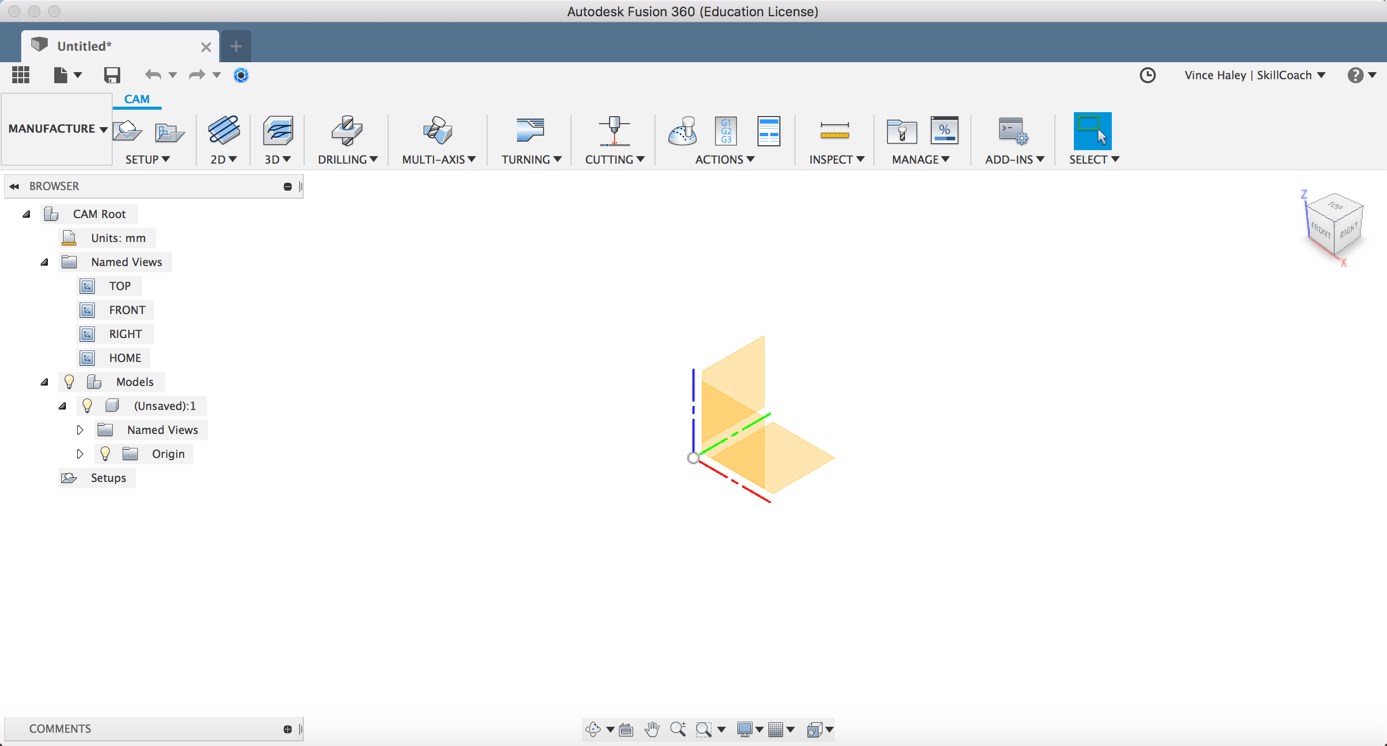Open the Tool Library icon
This screenshot has width=1387, height=746.
click(902, 131)
